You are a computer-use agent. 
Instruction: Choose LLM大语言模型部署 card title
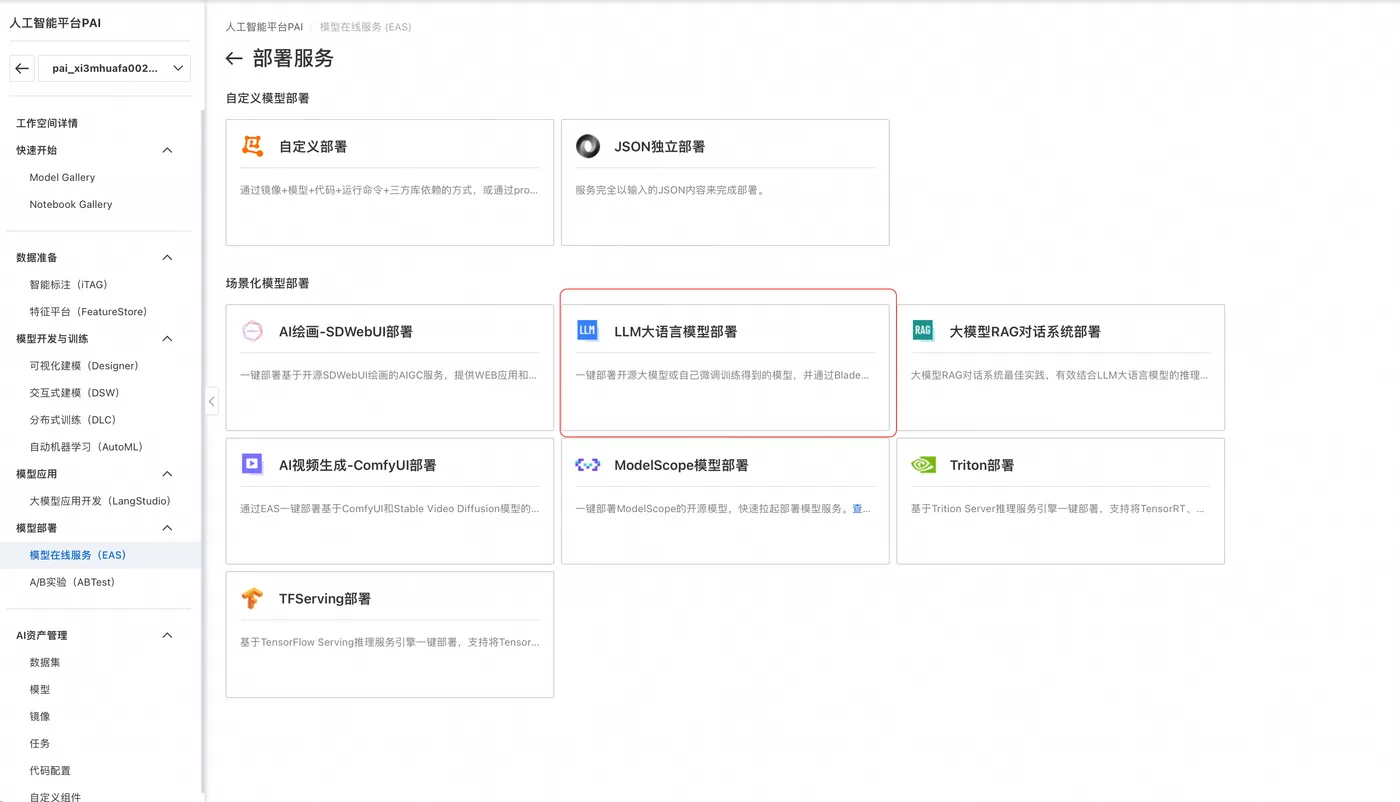(676, 331)
